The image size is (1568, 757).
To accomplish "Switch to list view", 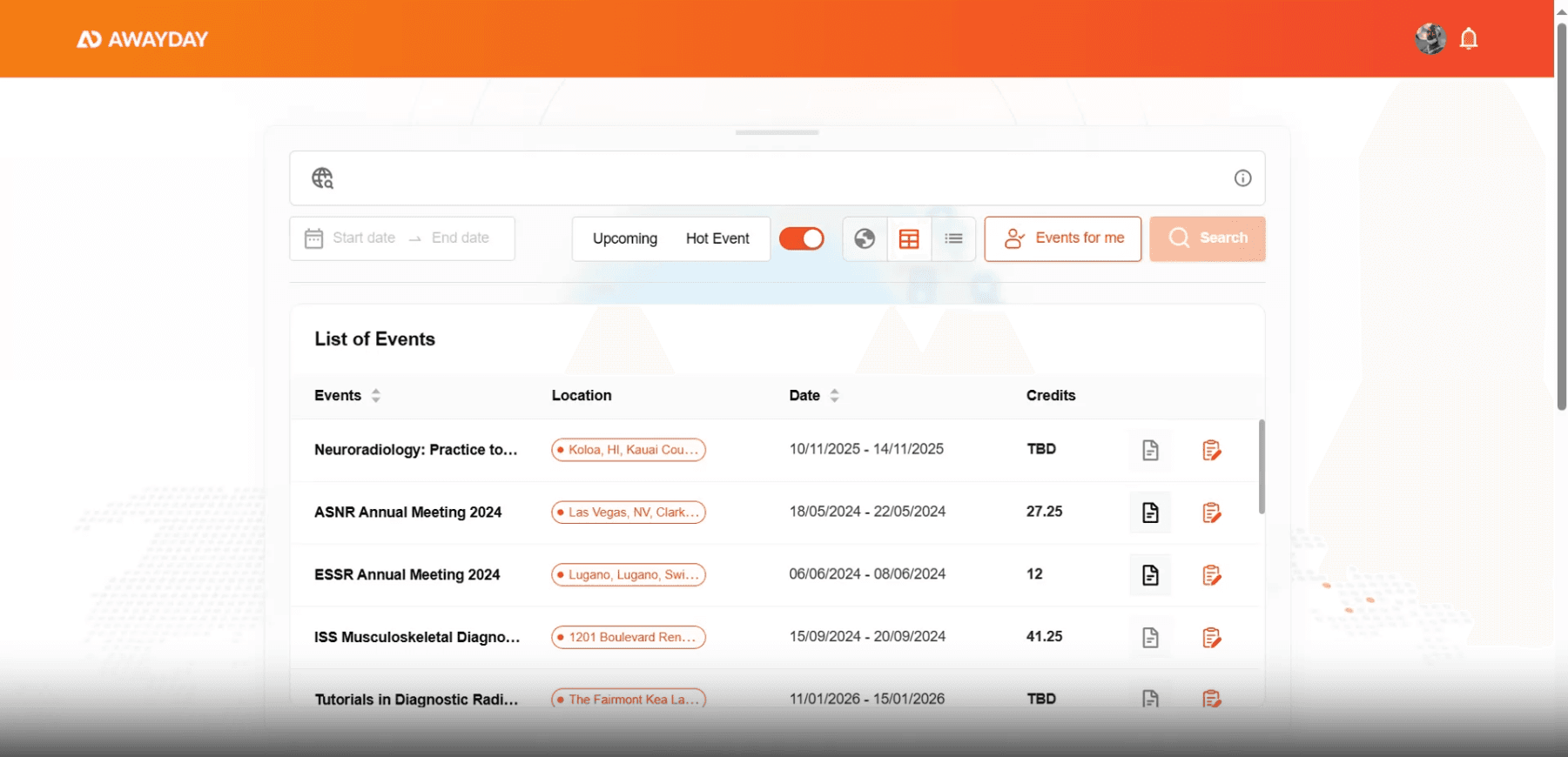I will point(953,238).
